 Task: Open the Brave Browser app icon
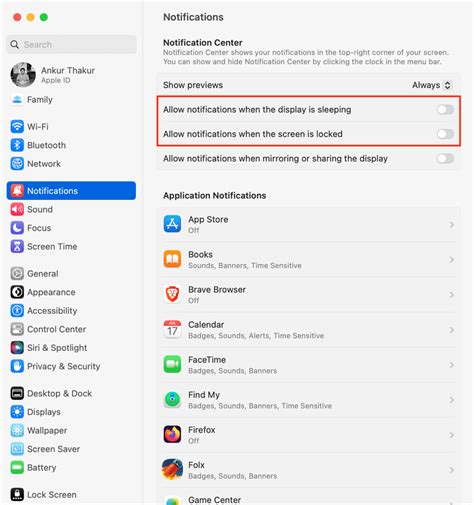(172, 294)
